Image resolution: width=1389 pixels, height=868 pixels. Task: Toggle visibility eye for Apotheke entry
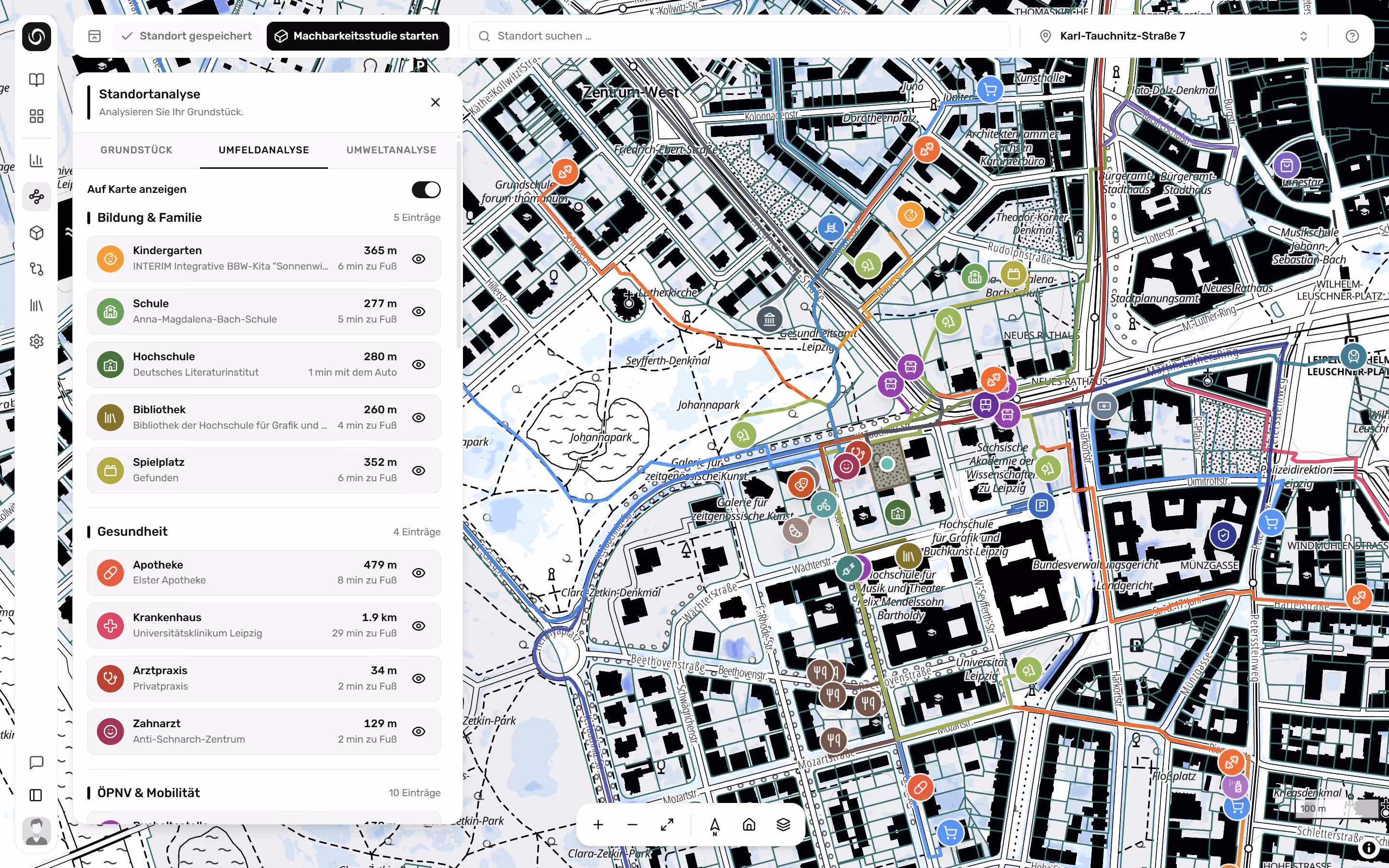pyautogui.click(x=419, y=573)
